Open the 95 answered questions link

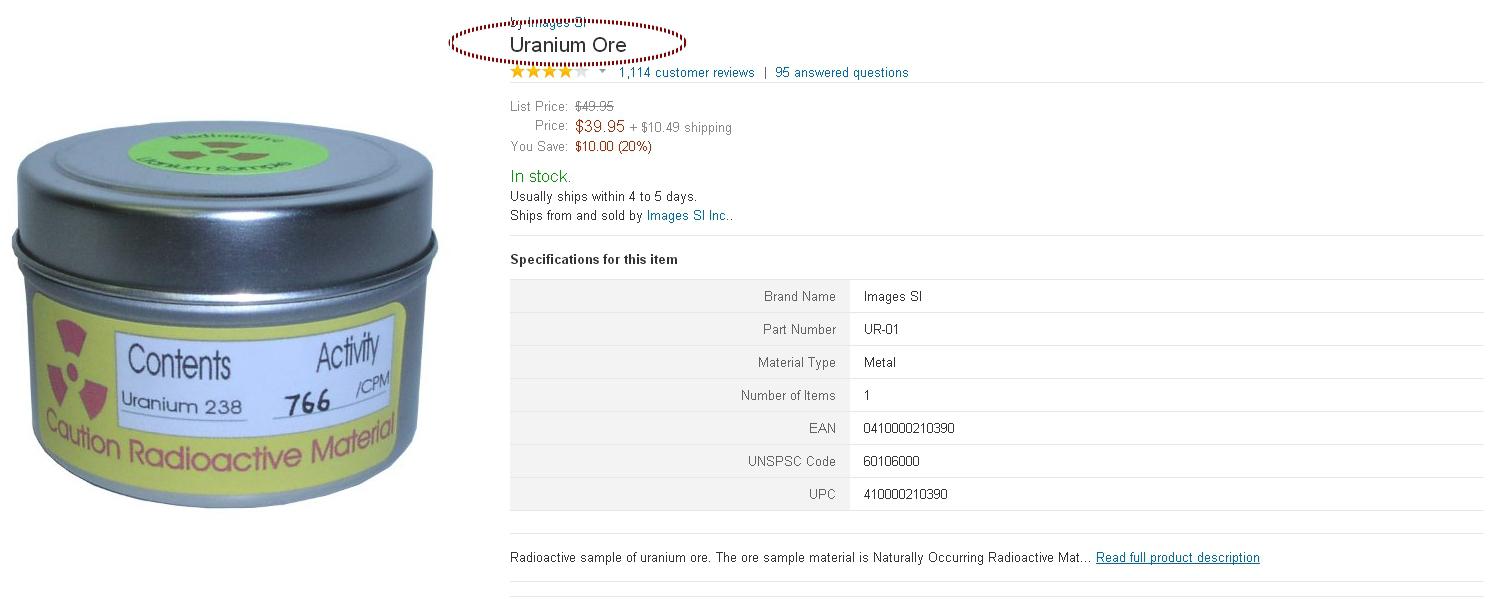pos(841,72)
